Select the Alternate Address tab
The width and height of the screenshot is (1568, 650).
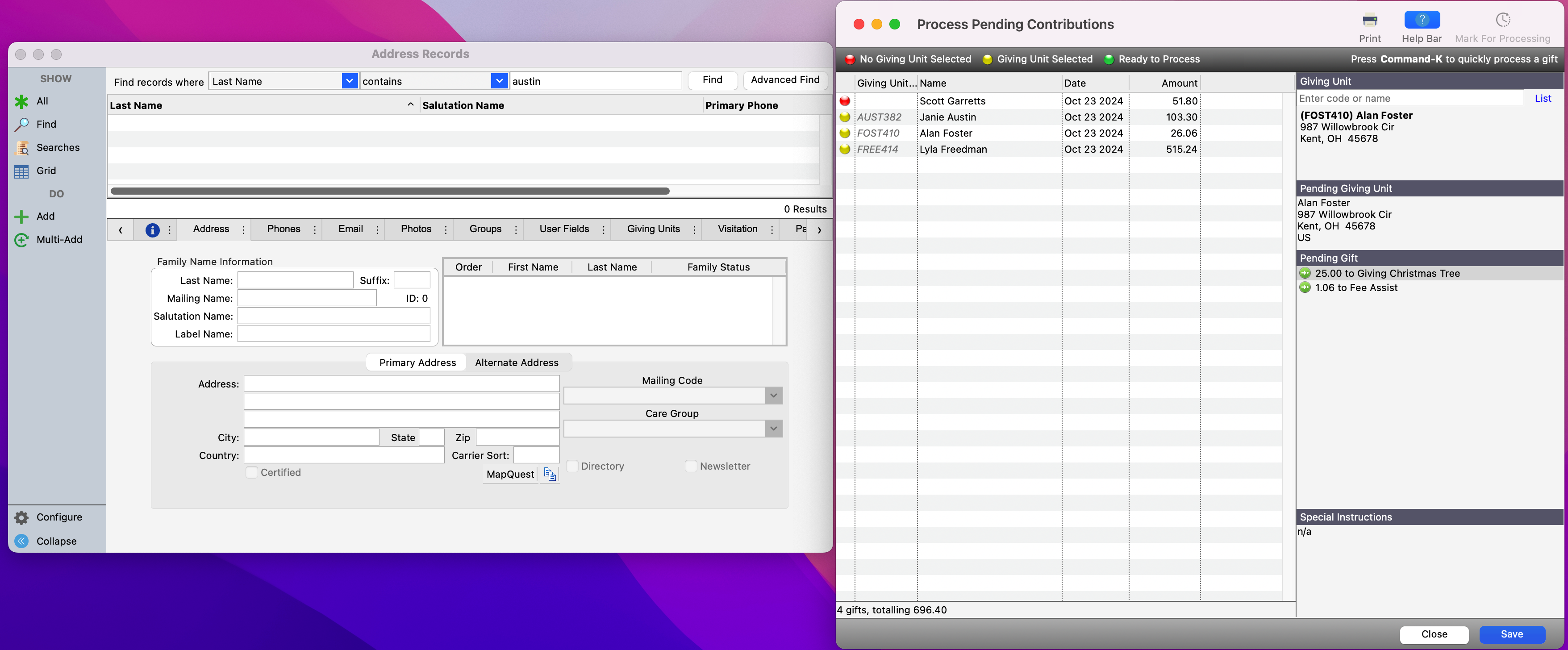516,363
